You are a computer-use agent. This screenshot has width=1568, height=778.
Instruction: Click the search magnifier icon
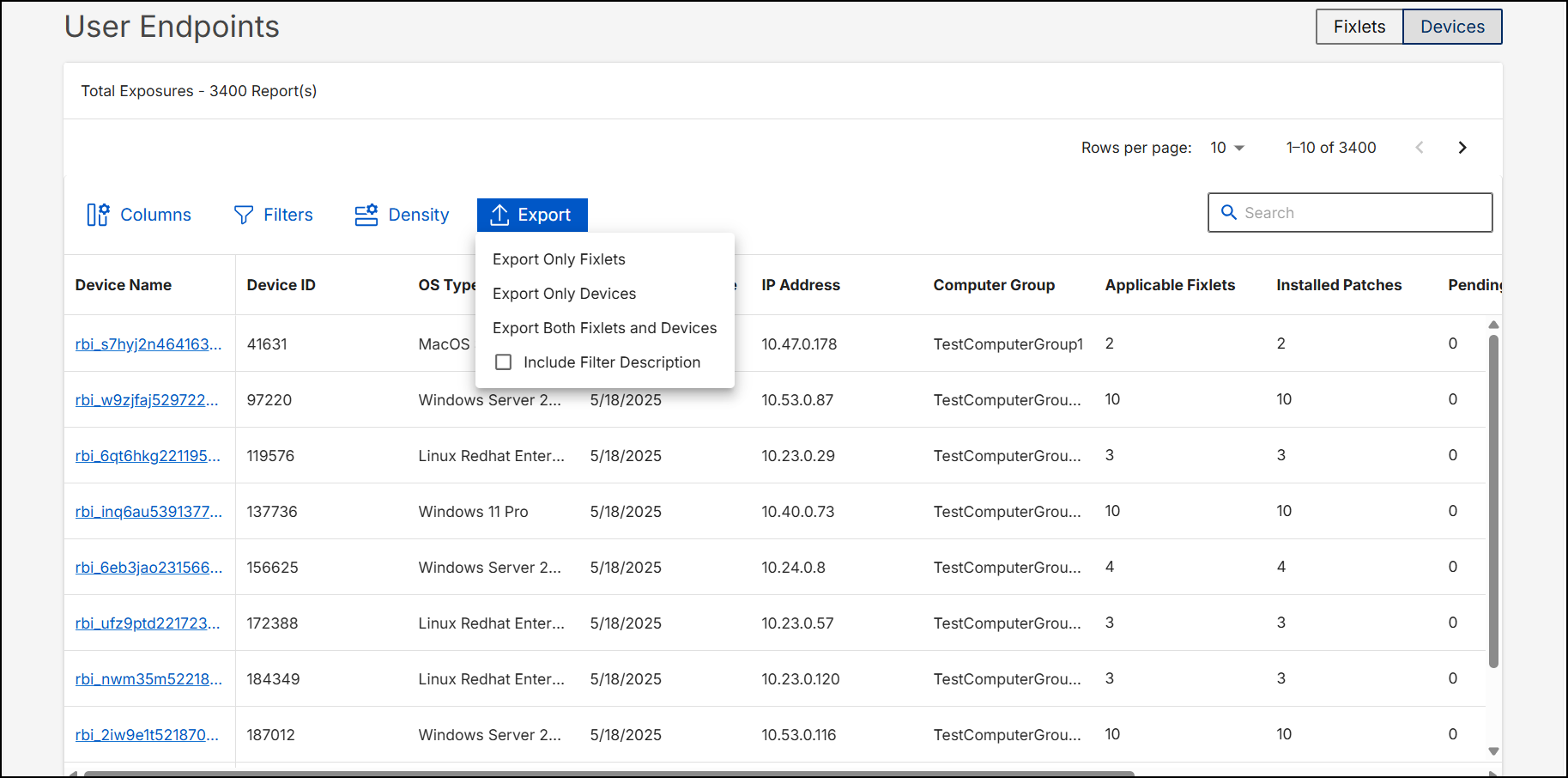[x=1229, y=212]
